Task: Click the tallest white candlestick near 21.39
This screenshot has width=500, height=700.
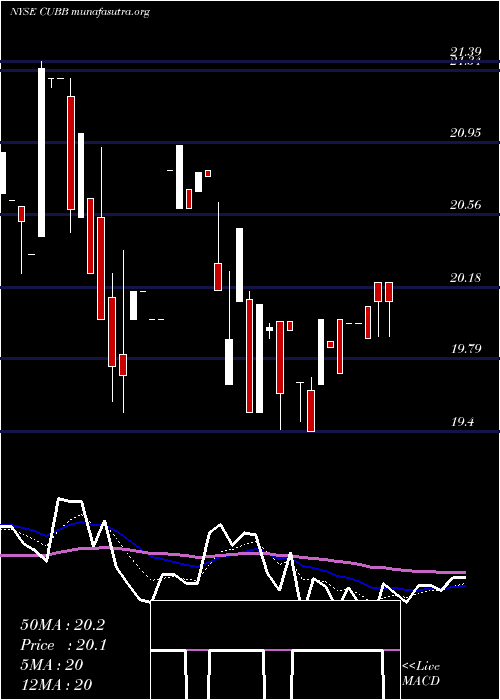Action: tap(42, 152)
